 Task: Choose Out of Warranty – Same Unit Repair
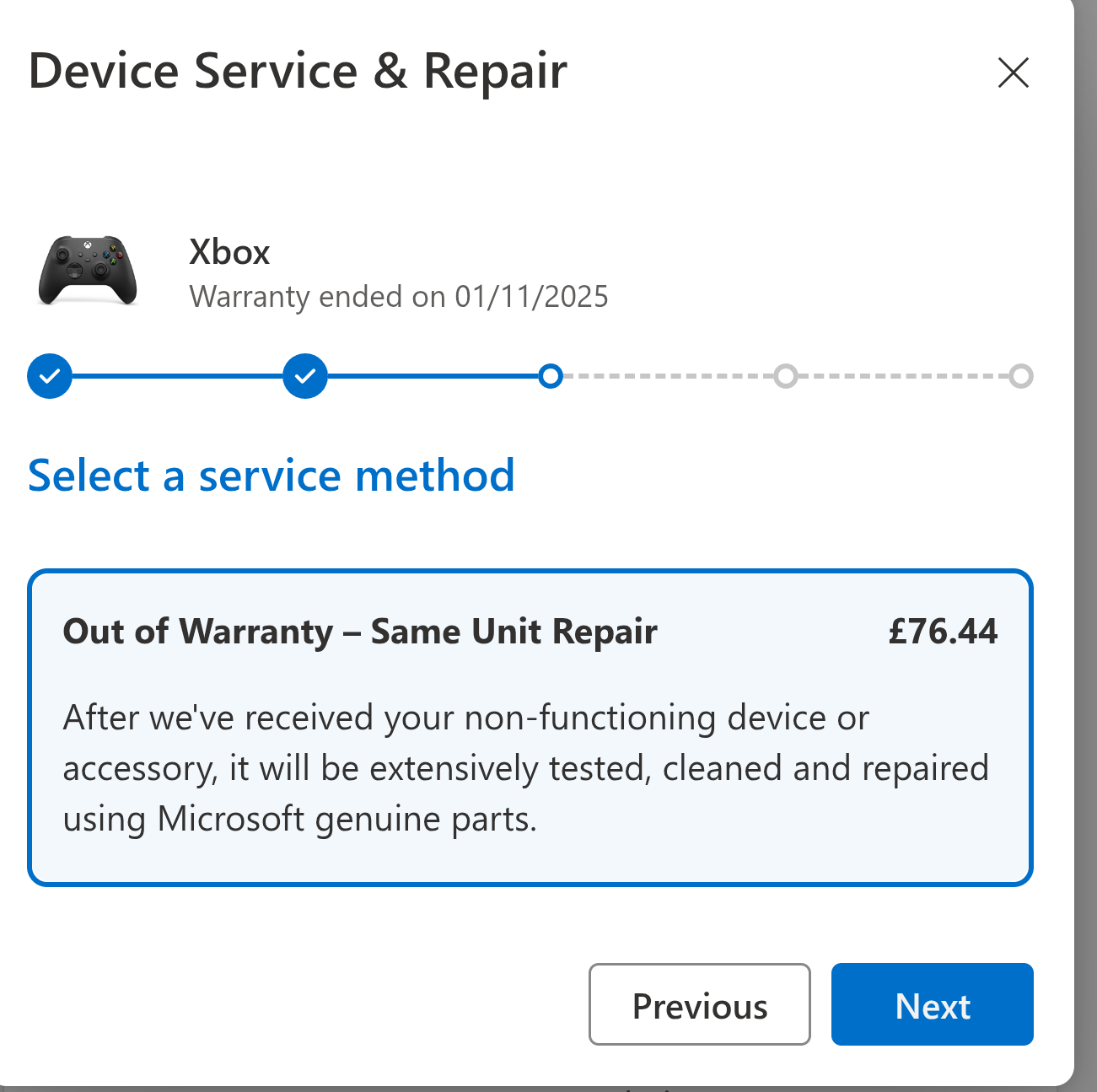pos(530,728)
